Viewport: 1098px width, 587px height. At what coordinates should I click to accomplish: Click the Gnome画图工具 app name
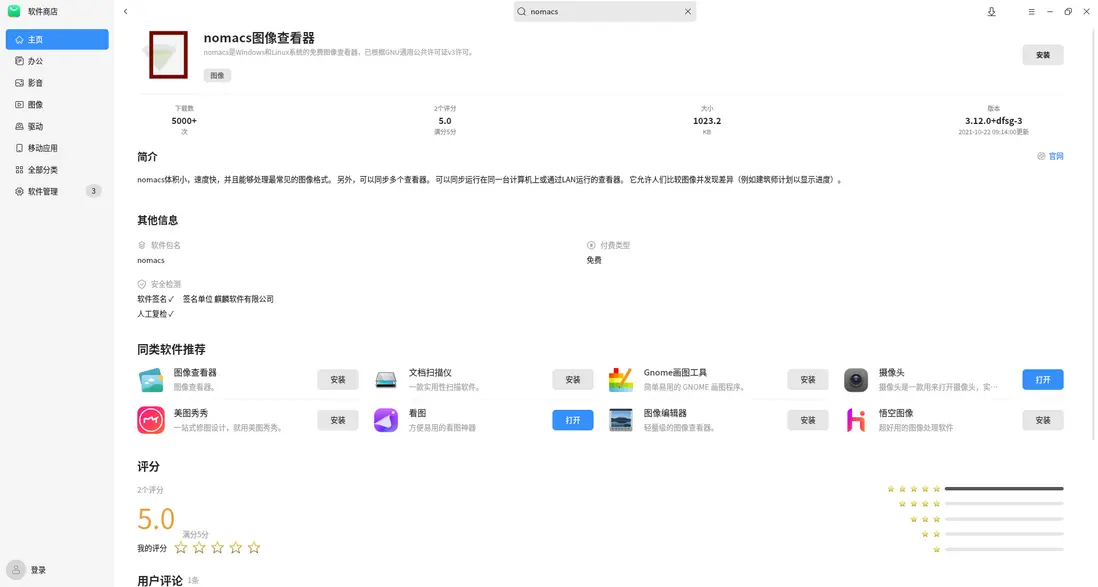pos(675,373)
